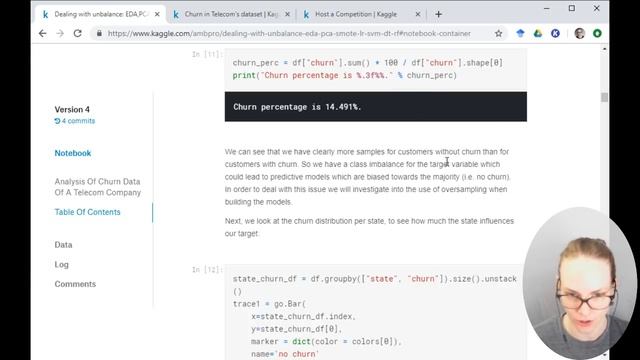The image size is (640, 360).
Task: Select 'Notebook' in the sidebar
Action: (73, 153)
